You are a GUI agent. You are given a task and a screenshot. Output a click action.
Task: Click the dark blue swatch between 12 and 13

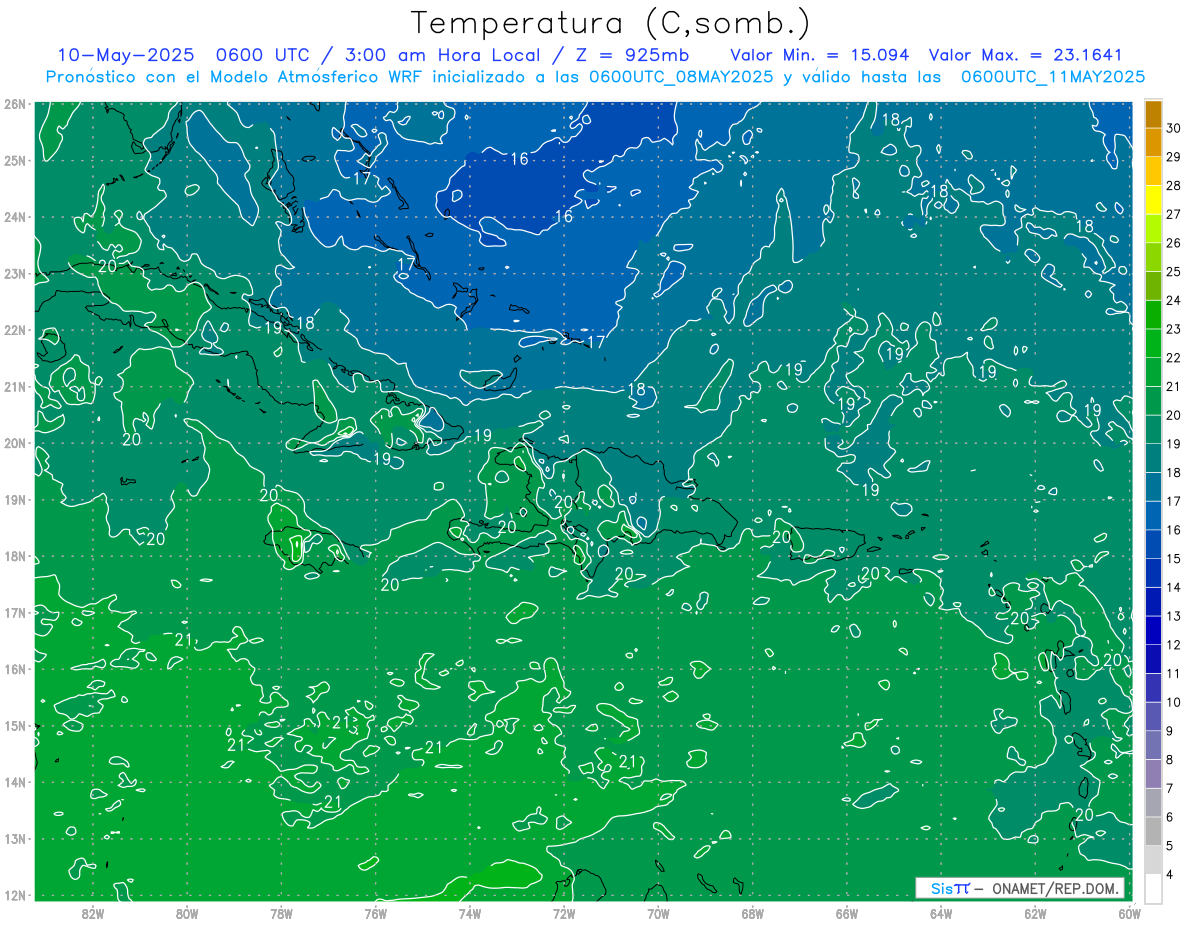1153,630
